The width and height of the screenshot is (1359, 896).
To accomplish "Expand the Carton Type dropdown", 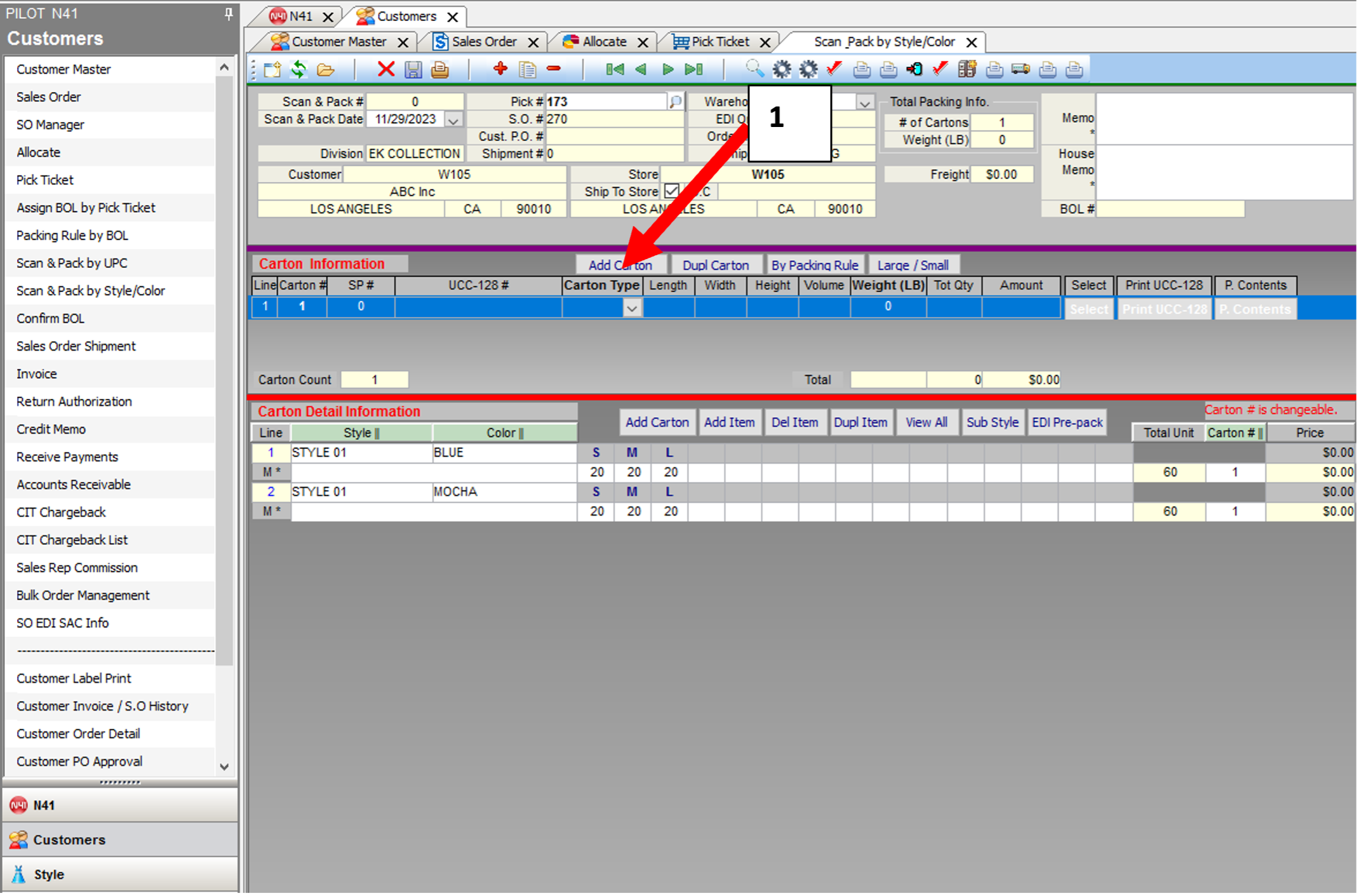I will [632, 309].
